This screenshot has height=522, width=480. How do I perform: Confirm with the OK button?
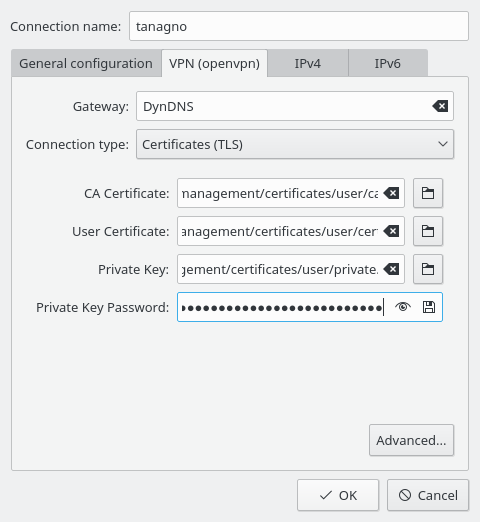338,495
